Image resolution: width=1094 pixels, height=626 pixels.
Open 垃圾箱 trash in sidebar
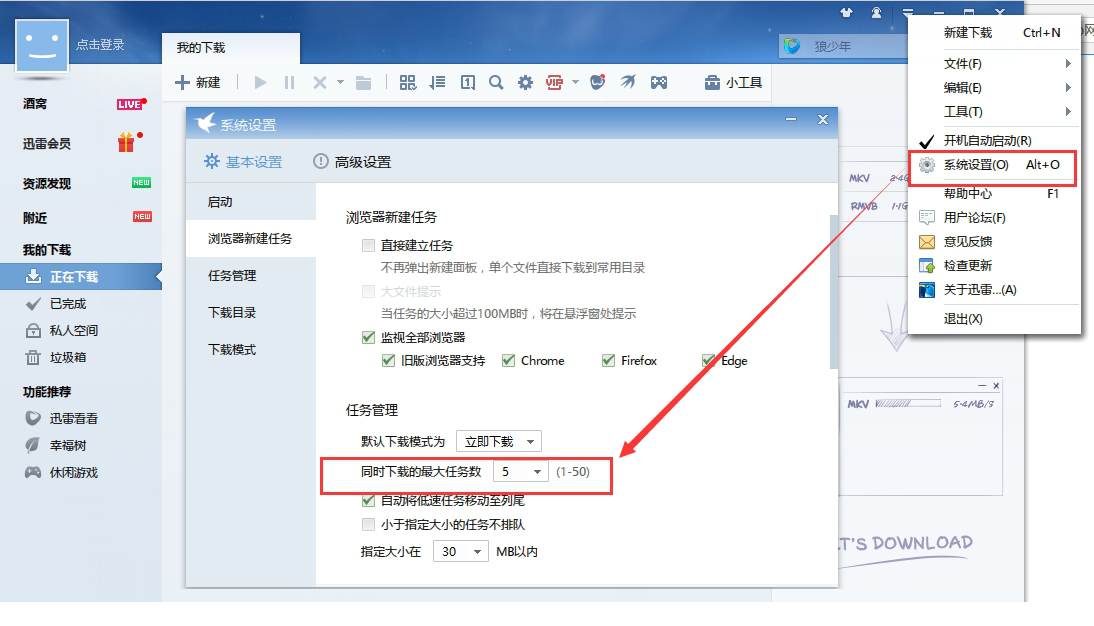coord(67,357)
